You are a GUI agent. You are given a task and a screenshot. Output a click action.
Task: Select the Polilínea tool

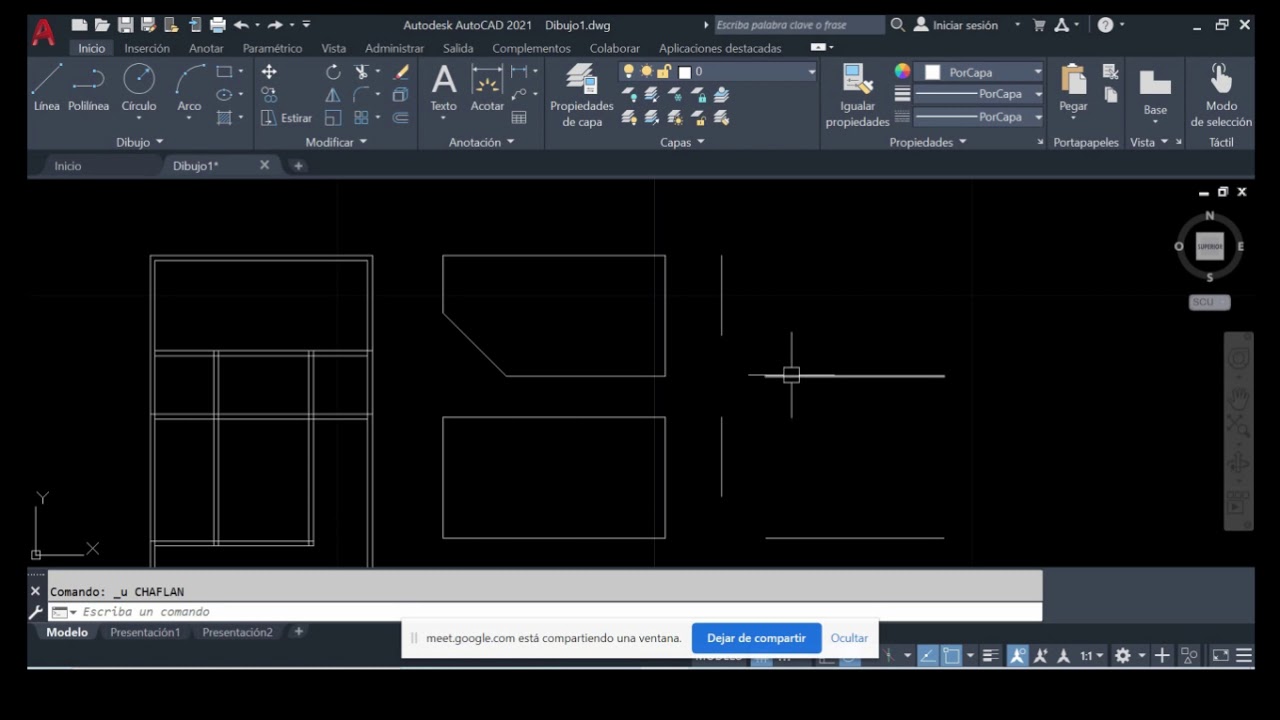[88, 87]
